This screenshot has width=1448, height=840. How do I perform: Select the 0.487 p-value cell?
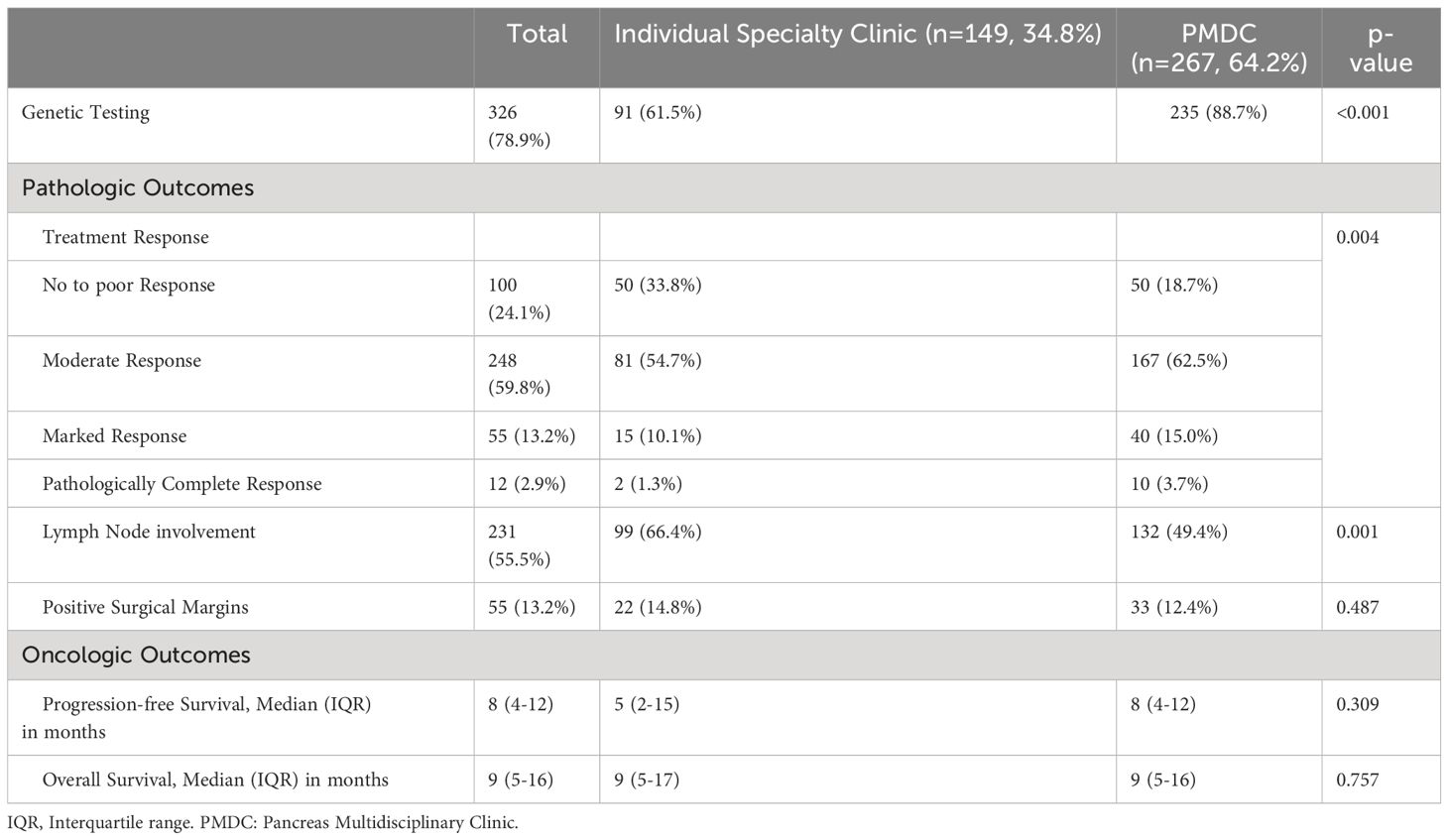click(x=1358, y=607)
